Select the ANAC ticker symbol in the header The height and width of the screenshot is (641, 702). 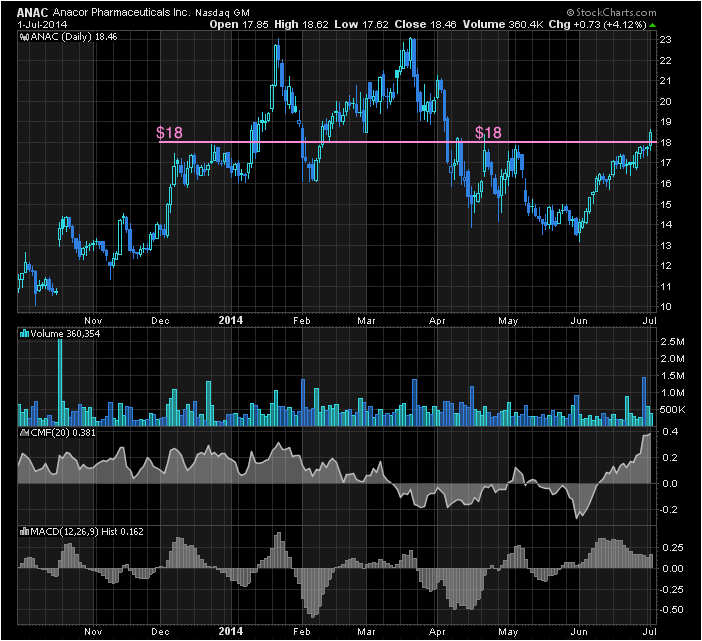coord(33,13)
